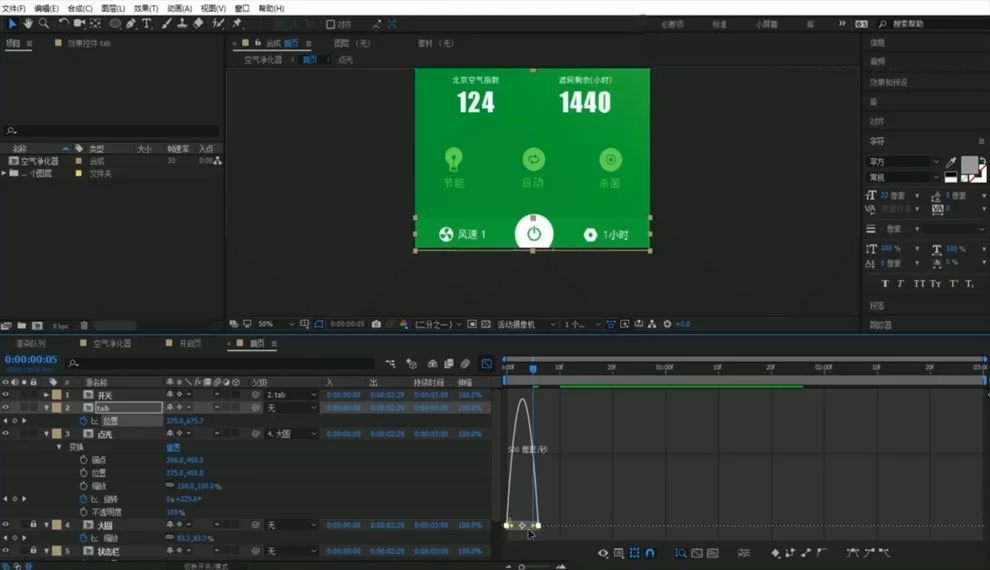Toggle the Graph Editor button in timeline

tap(487, 364)
